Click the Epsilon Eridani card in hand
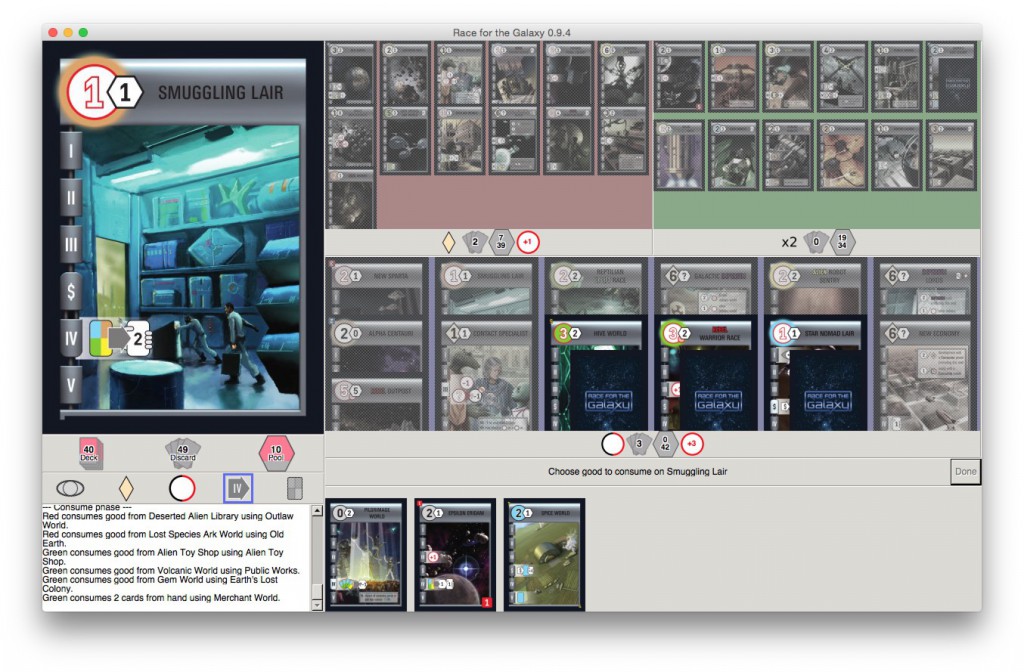The height and width of the screenshot is (672, 1024). coord(455,553)
